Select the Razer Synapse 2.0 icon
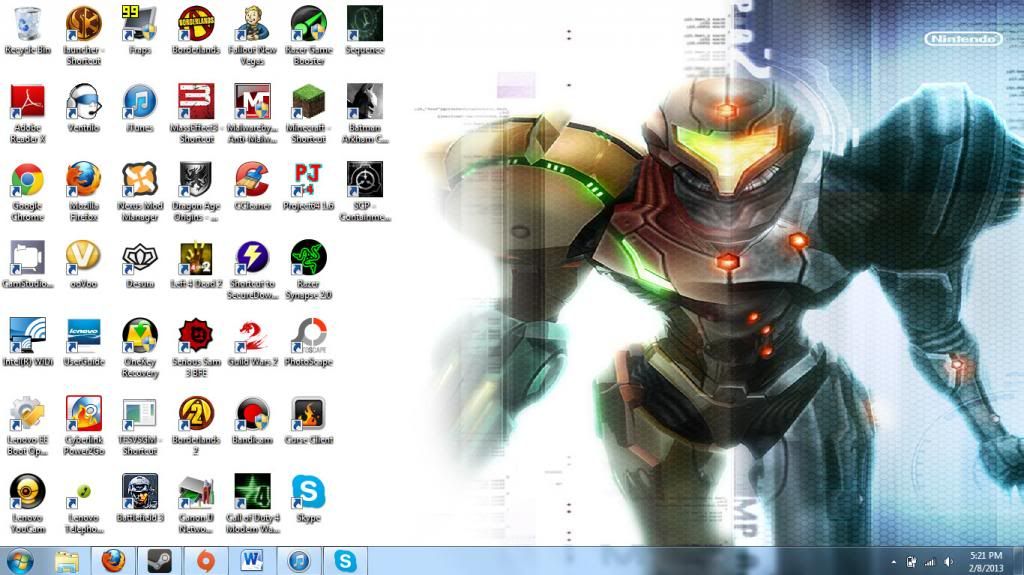This screenshot has width=1024, height=575. click(308, 257)
